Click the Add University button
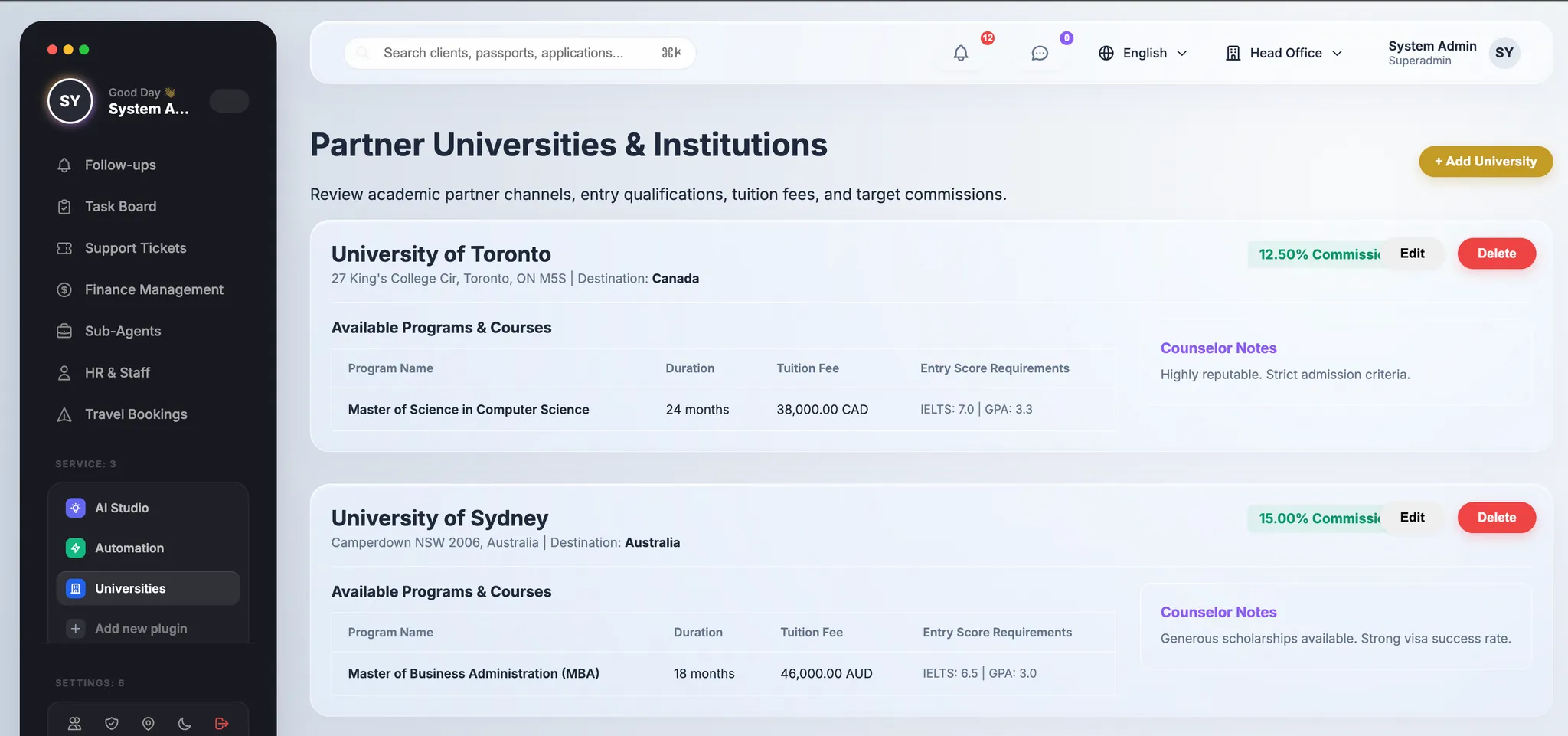This screenshot has height=736, width=1568. pyautogui.click(x=1485, y=162)
